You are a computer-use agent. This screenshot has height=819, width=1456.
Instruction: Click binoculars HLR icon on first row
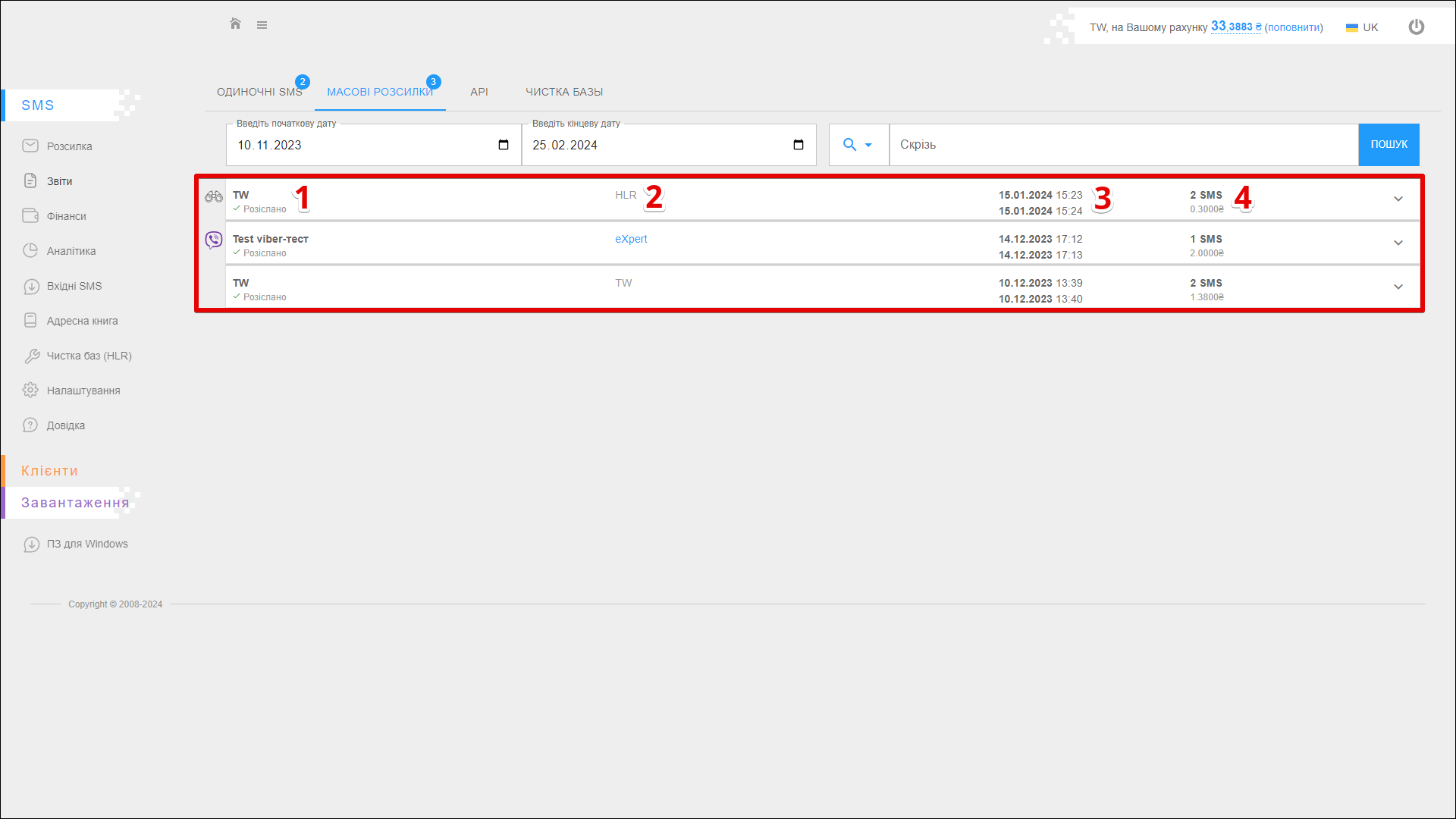[x=214, y=197]
